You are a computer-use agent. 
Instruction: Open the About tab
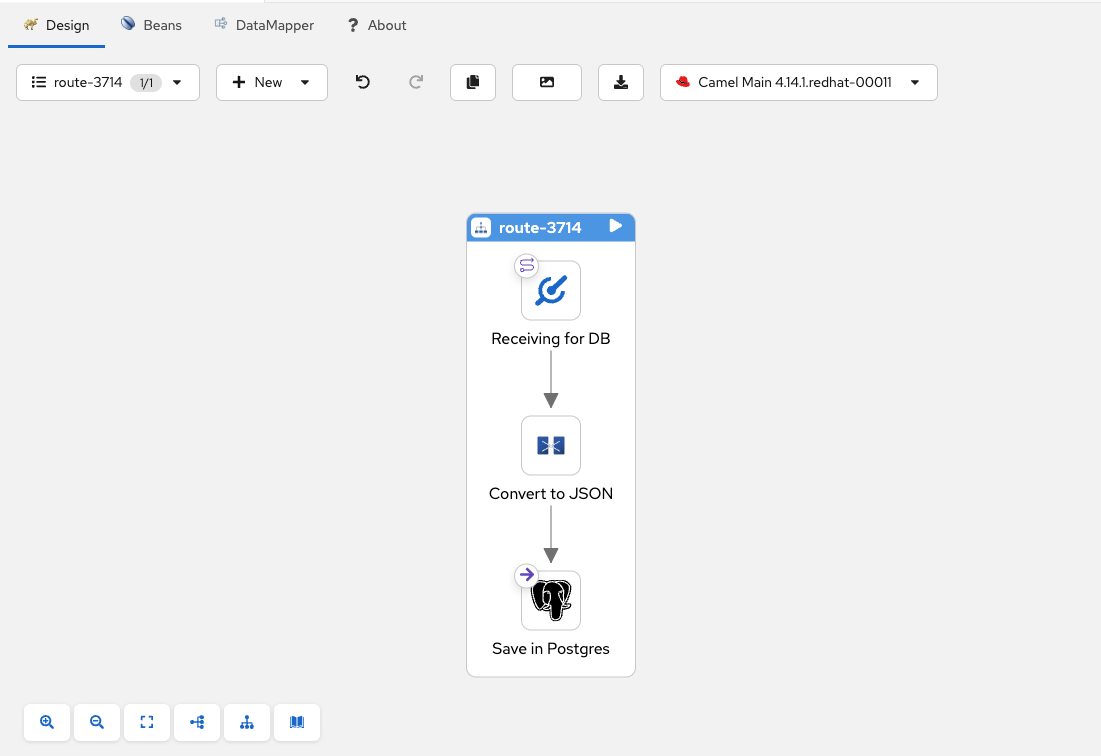point(376,25)
